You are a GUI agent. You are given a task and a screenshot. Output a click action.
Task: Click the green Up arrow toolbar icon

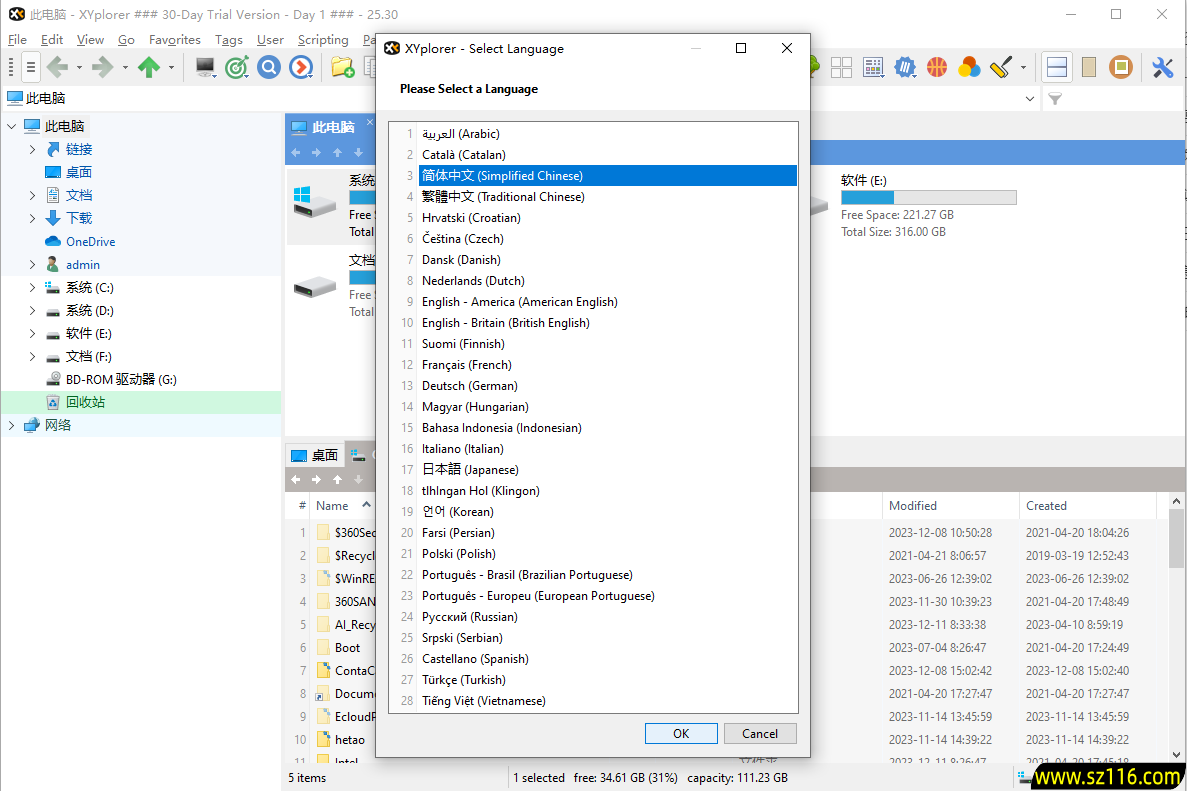click(149, 67)
